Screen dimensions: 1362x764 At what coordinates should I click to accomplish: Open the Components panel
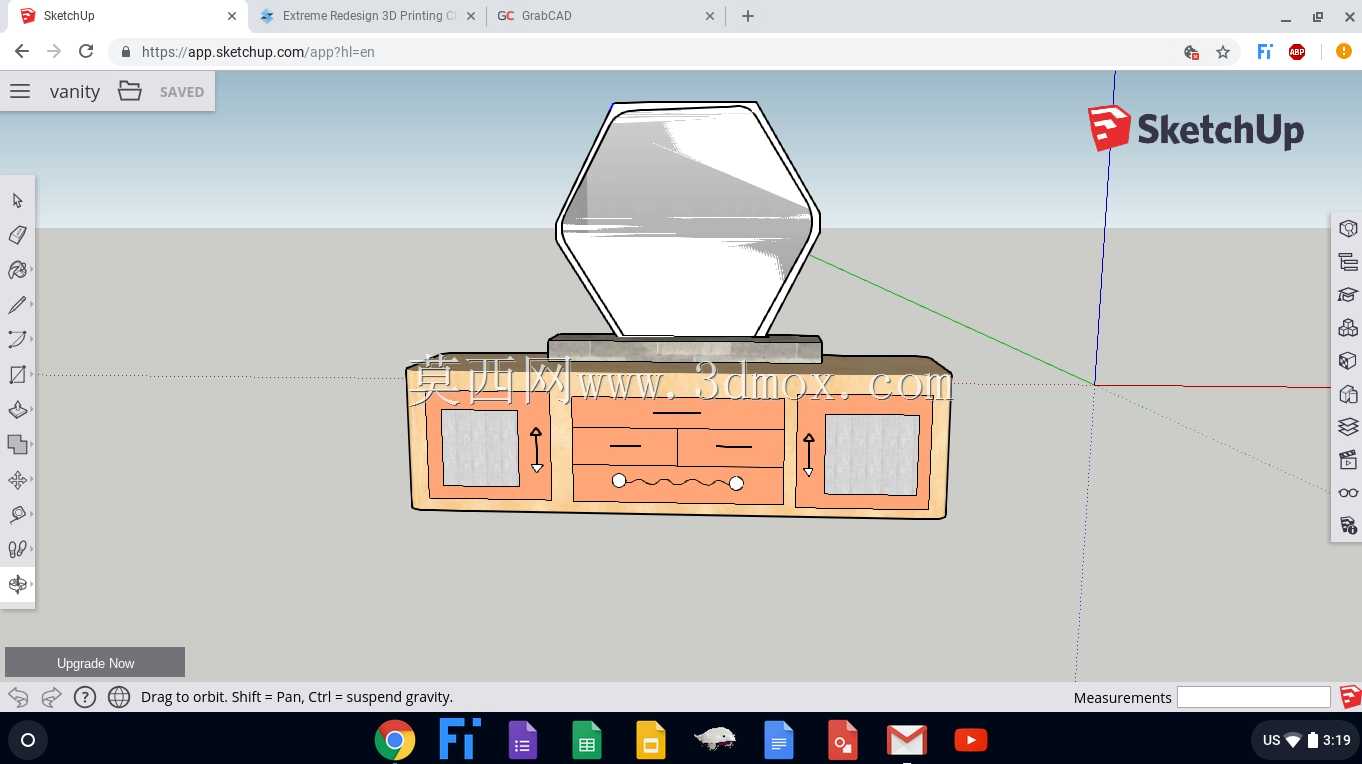[x=1347, y=328]
